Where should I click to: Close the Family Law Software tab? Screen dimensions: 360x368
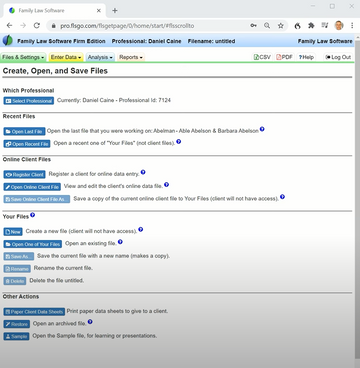click(99, 11)
